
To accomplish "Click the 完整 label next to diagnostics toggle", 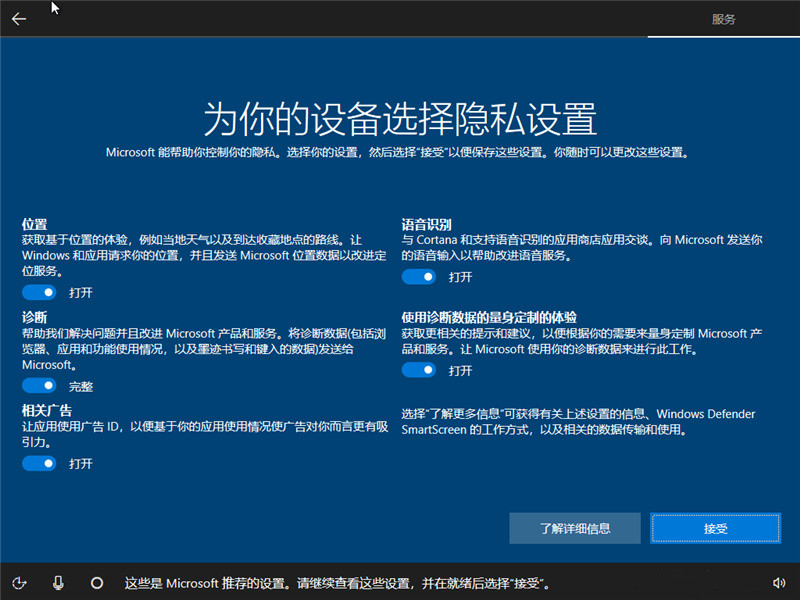I will coord(81,385).
